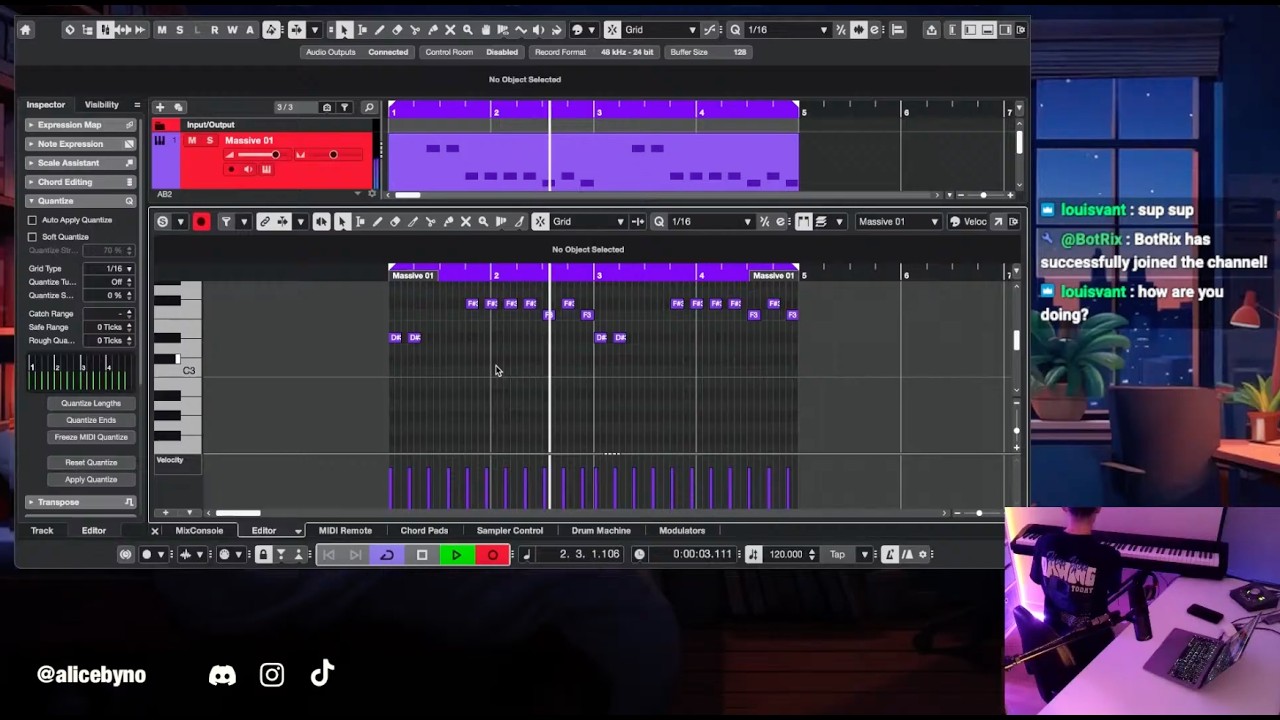This screenshot has width=1280, height=720.
Task: Start playback with the green Play button
Action: click(x=456, y=554)
